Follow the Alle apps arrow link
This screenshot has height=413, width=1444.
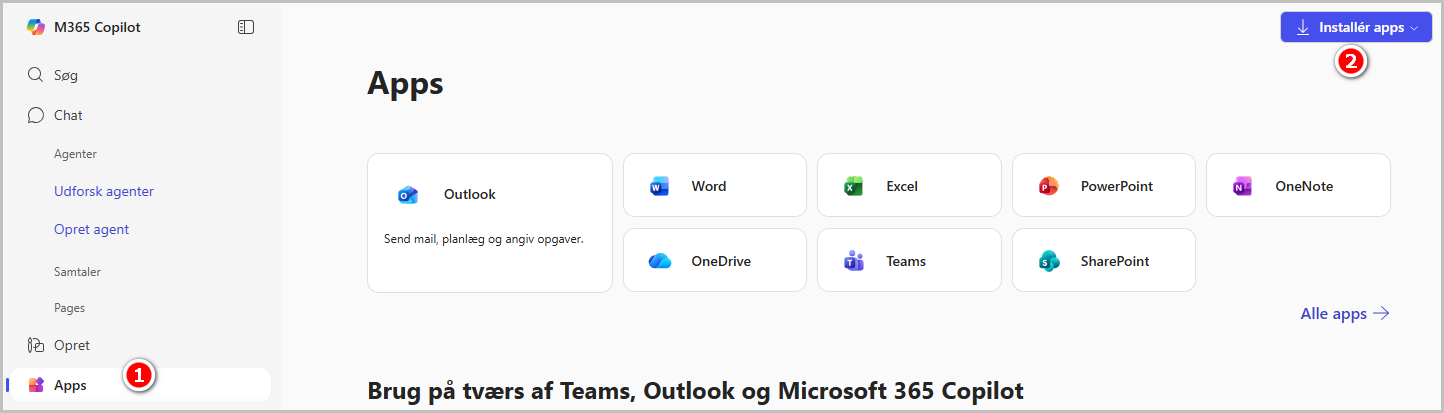1345,314
